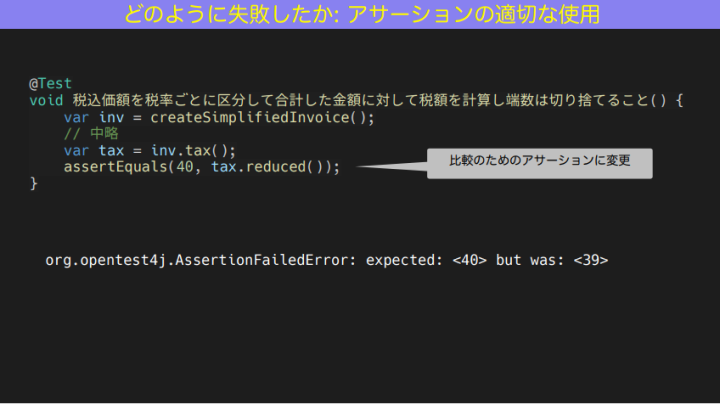
Task: Click the number 40 inside assertEquals
Action: [x=185, y=167]
